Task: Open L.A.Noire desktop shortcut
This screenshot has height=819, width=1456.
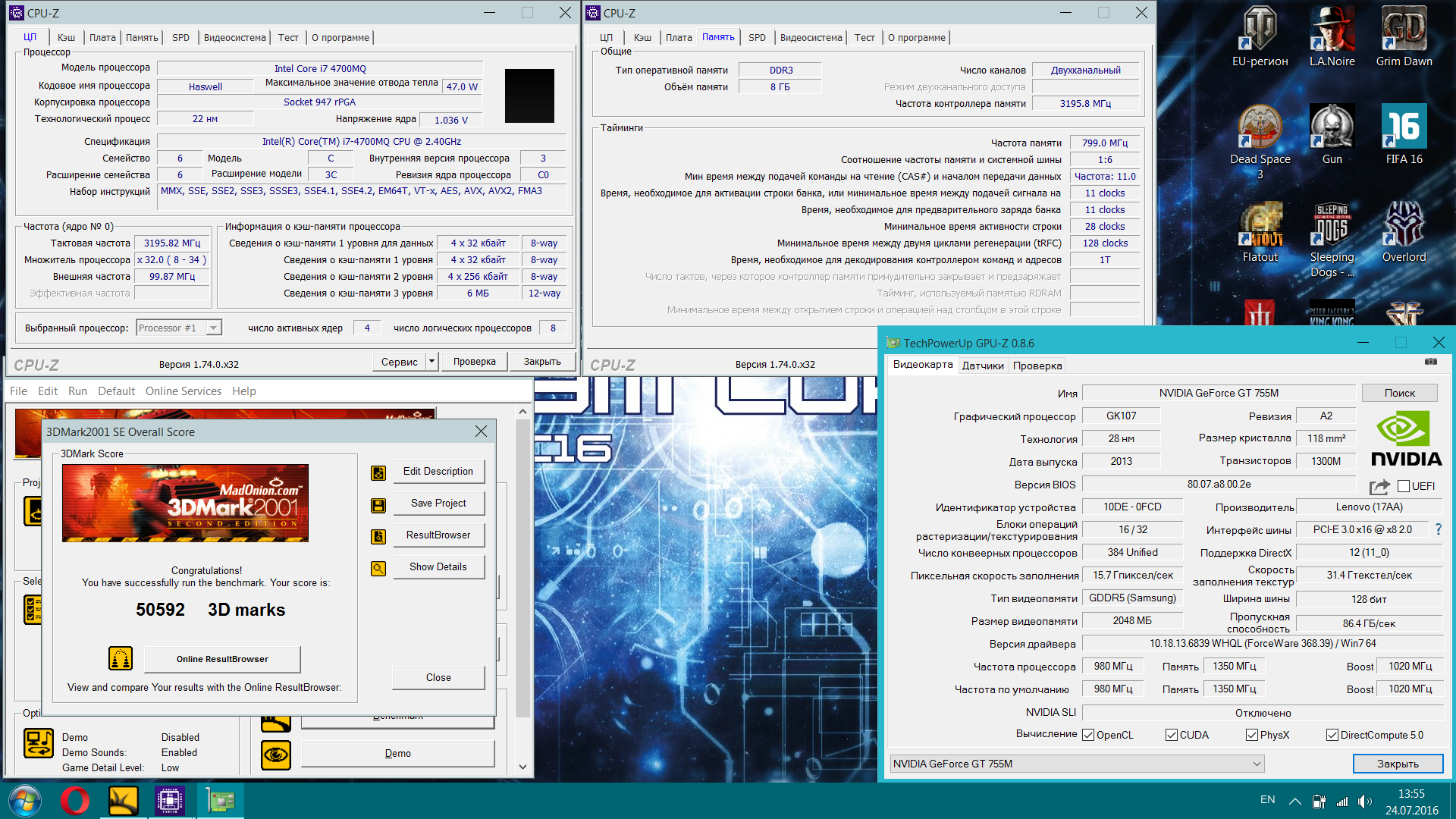Action: tap(1332, 36)
